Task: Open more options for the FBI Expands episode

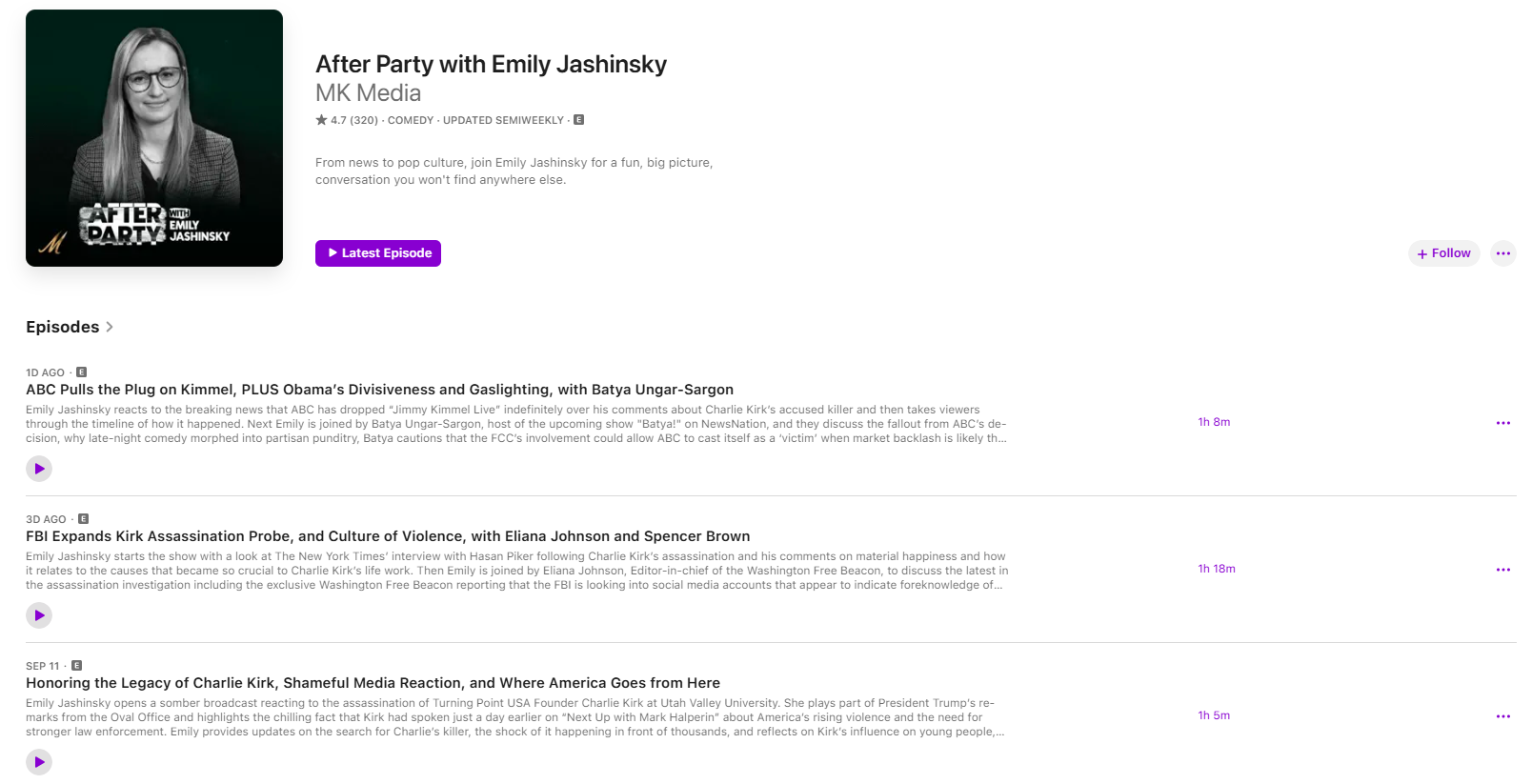Action: pos(1503,569)
